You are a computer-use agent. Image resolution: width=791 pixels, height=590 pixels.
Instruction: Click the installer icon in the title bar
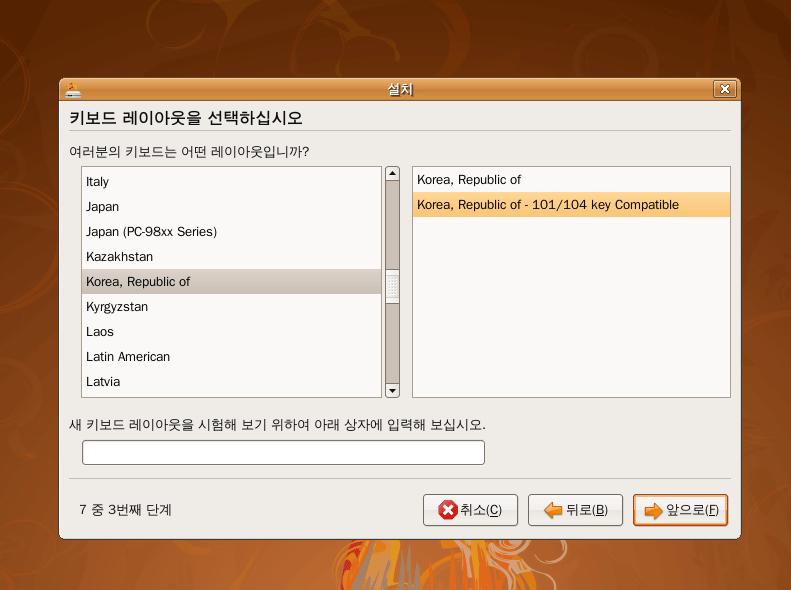(x=73, y=90)
